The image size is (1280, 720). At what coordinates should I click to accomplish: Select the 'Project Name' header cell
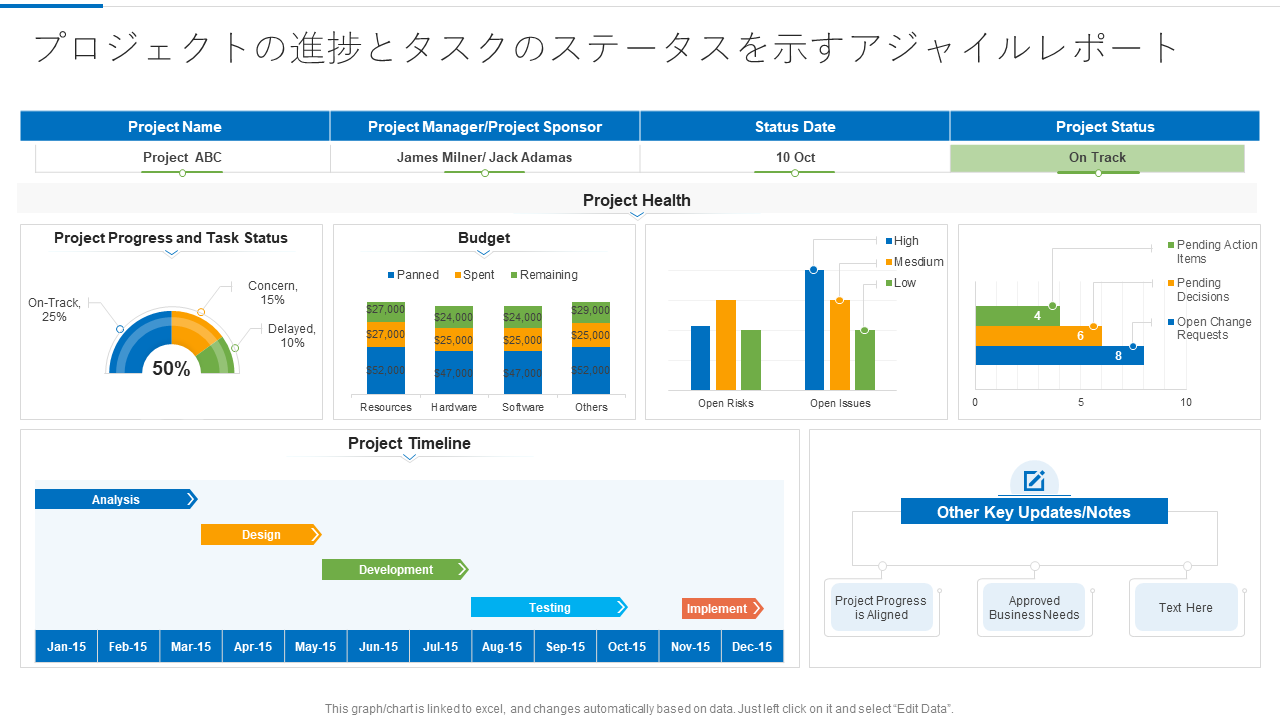pos(175,126)
